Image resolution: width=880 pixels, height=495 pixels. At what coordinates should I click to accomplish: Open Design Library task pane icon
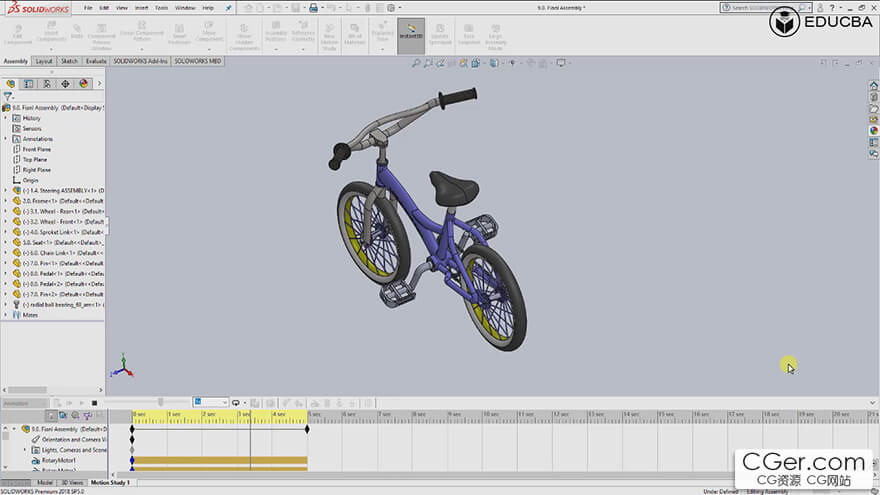874,97
